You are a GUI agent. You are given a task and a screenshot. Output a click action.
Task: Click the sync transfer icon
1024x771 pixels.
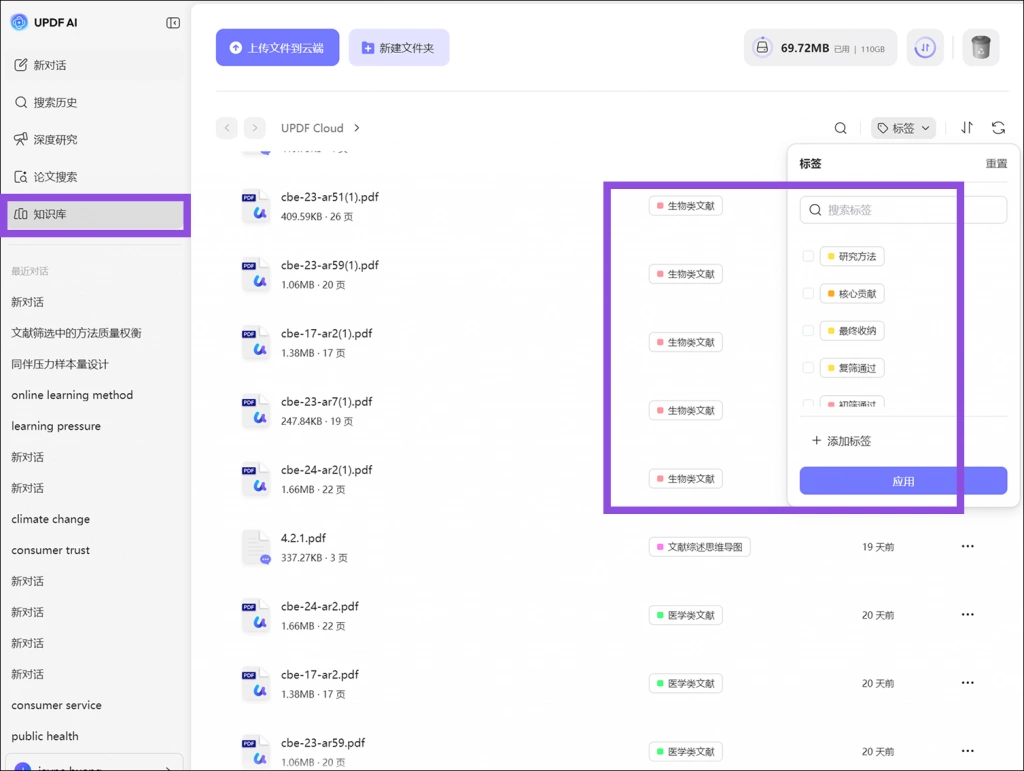[924, 48]
